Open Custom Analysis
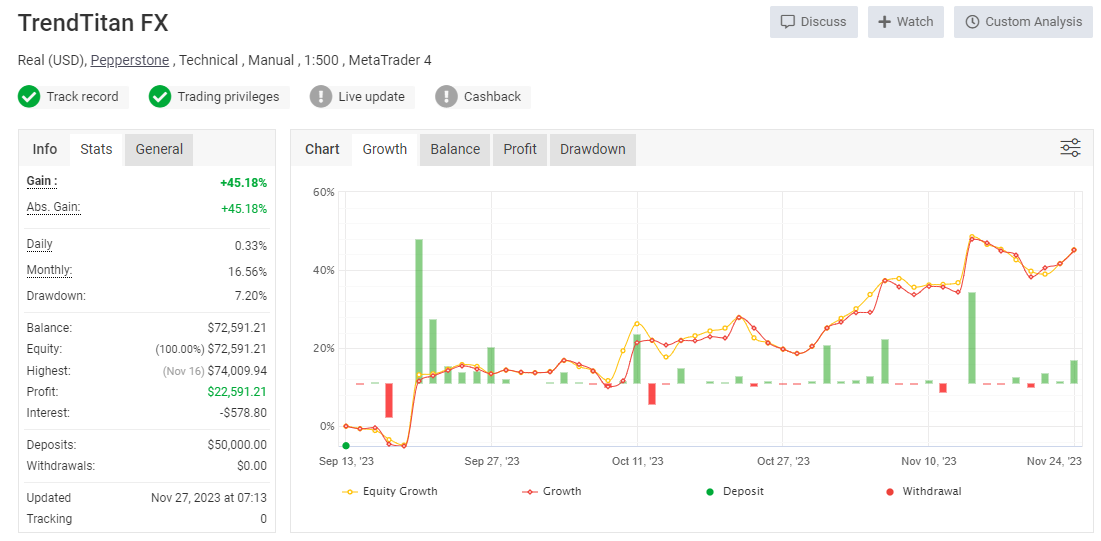The width and height of the screenshot is (1101, 541). click(x=1024, y=22)
